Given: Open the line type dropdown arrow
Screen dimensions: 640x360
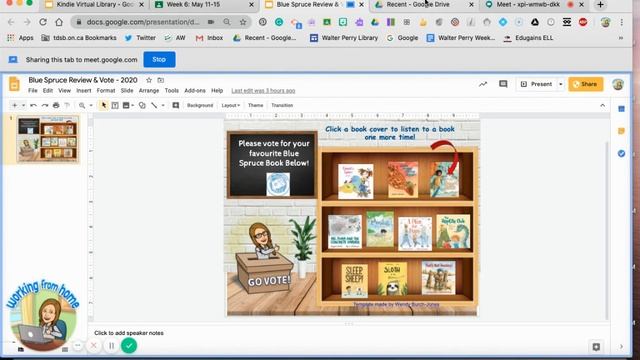Looking at the screenshot, I should (x=163, y=105).
